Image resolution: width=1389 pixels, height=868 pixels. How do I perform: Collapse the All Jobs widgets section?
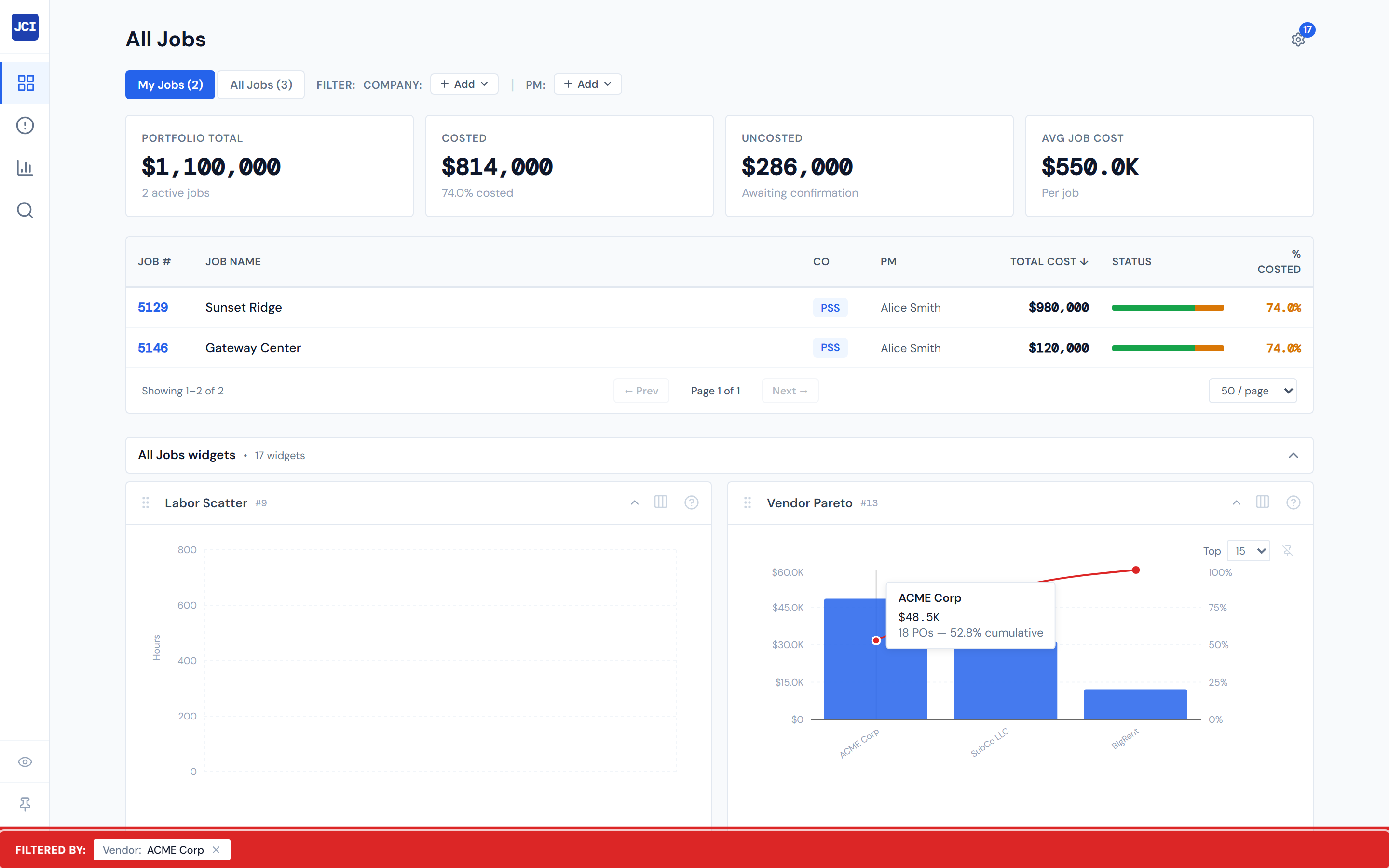click(1293, 455)
